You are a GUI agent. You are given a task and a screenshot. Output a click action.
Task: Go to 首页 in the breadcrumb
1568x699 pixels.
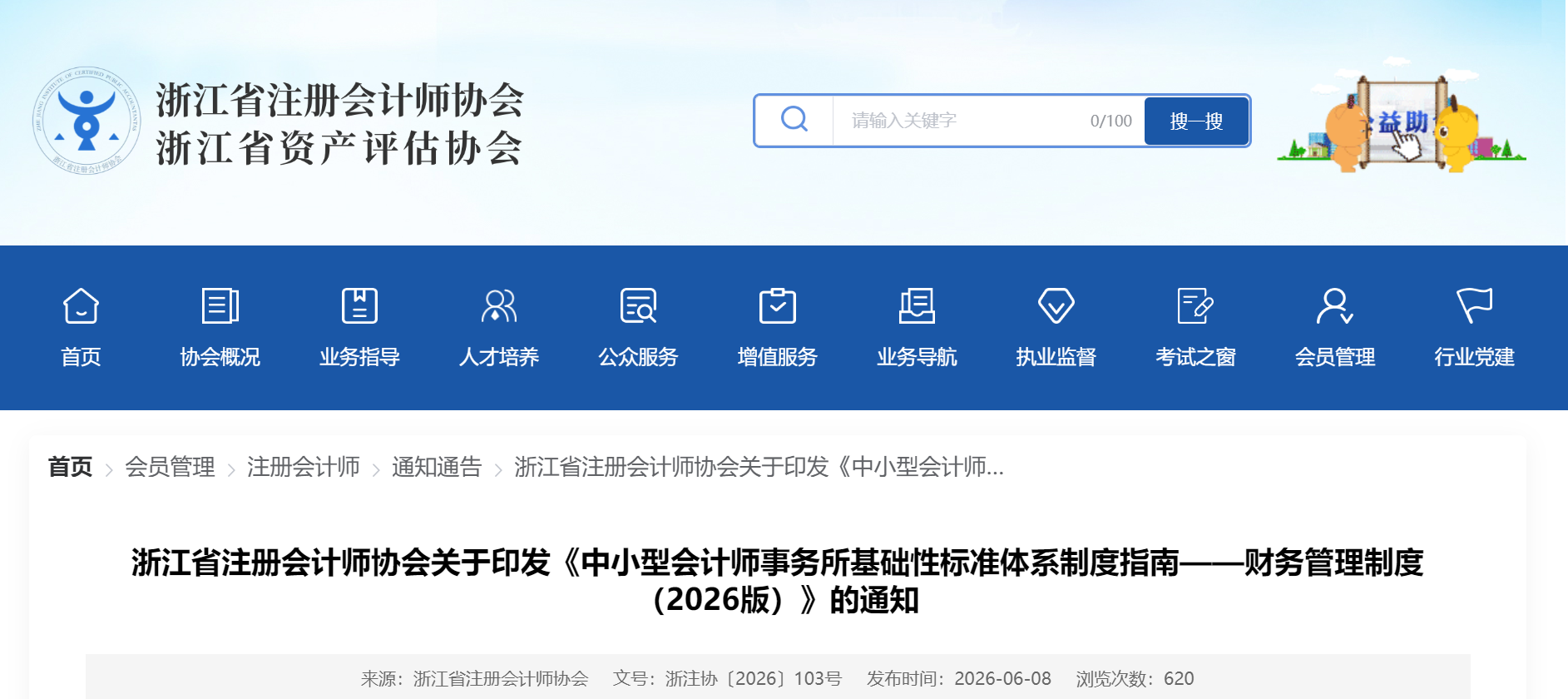click(70, 467)
